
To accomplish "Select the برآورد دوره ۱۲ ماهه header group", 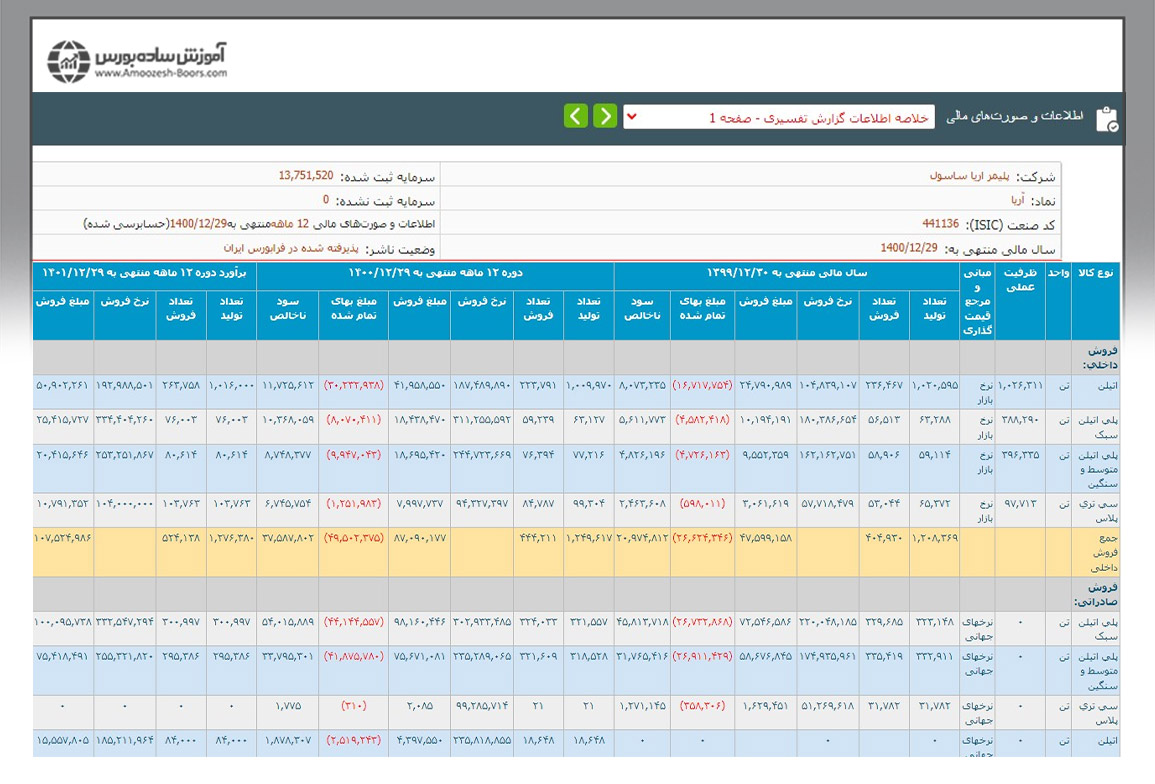I will coord(145,272).
